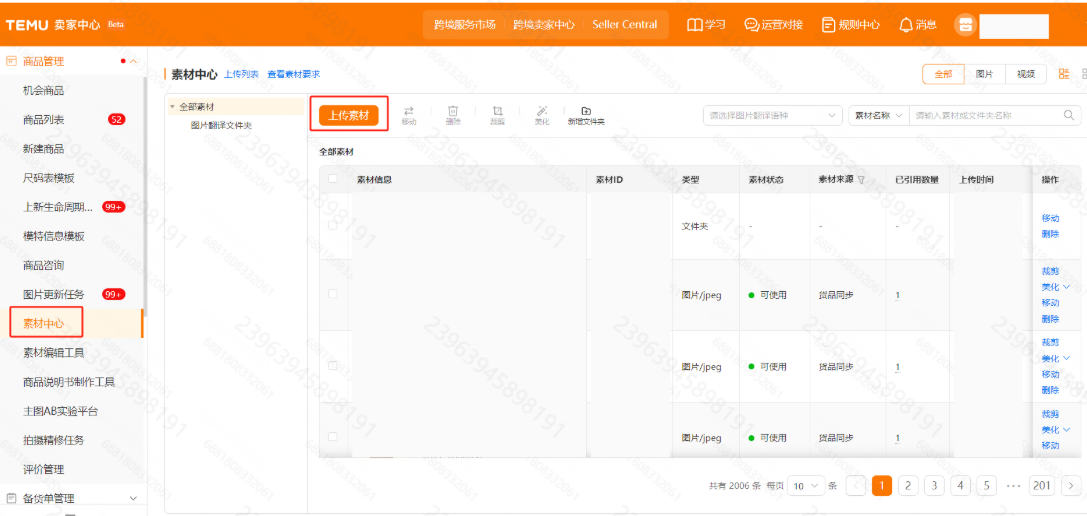1087x516 pixels.
Task: Open Seller Central in top navigation
Action: pyautogui.click(x=625, y=25)
